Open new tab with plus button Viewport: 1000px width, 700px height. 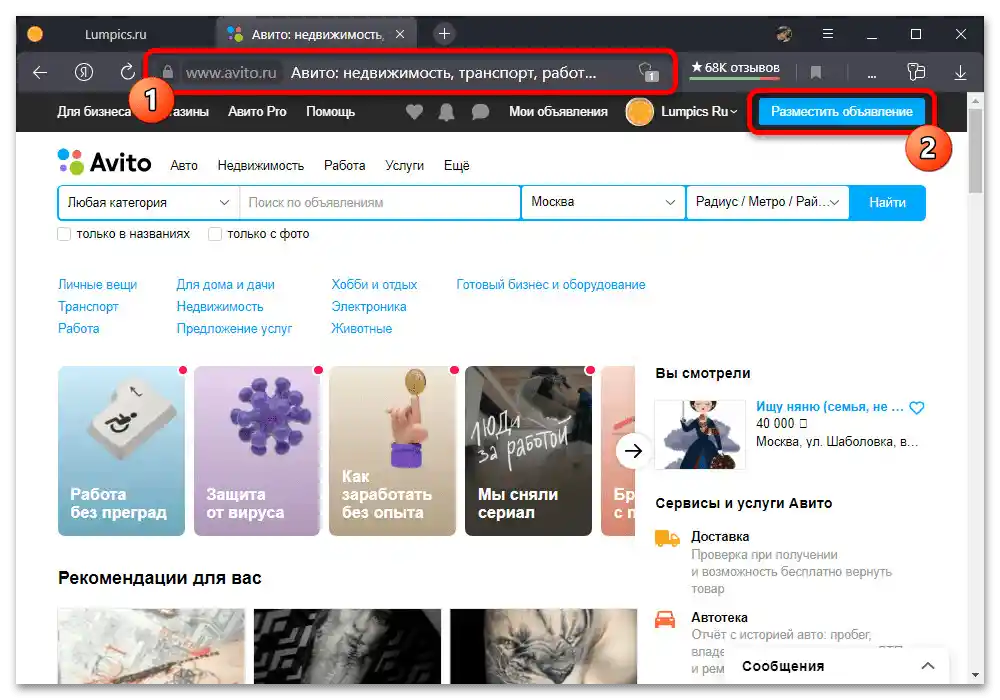(x=445, y=34)
